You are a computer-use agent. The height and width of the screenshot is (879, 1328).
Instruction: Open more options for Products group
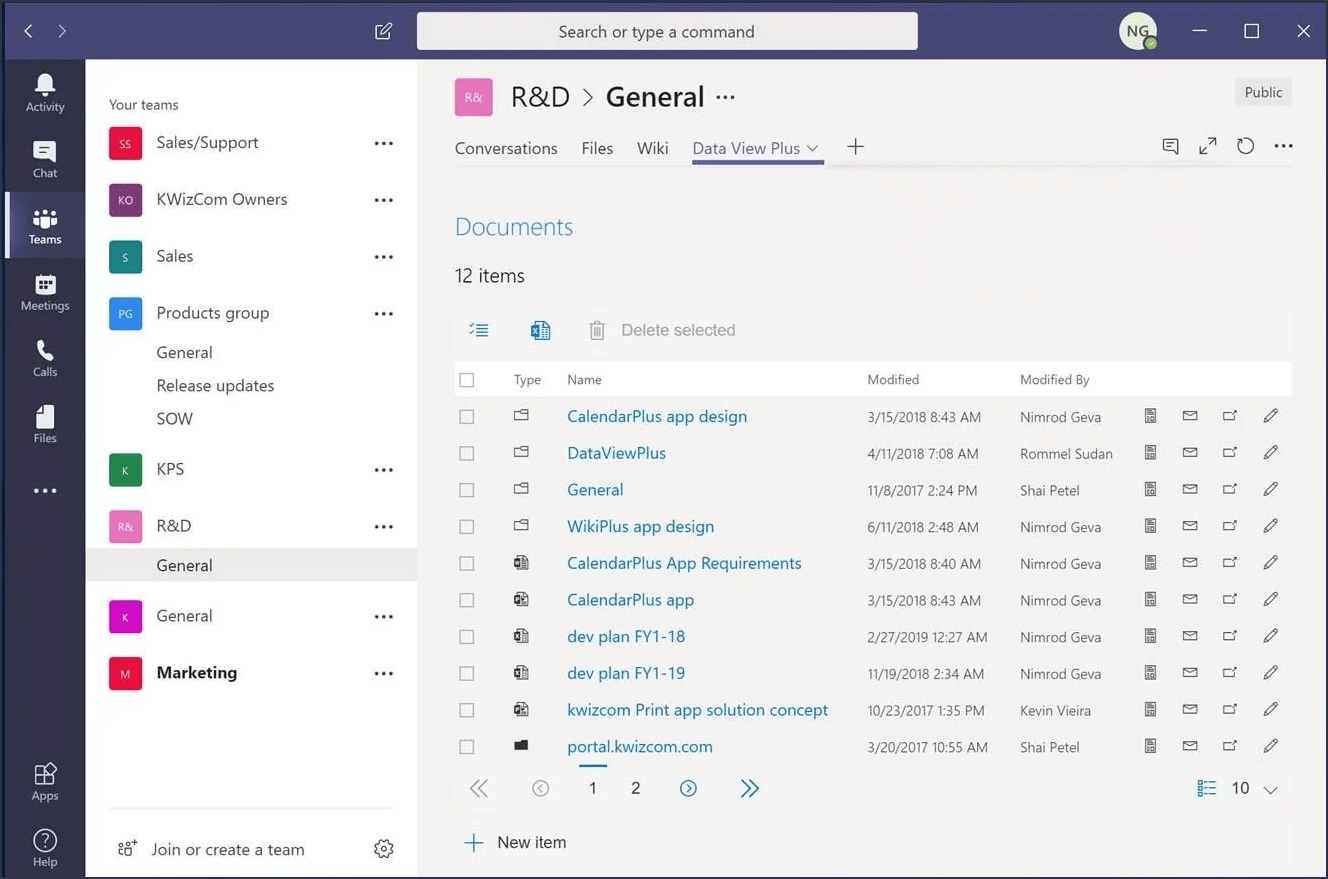point(384,314)
